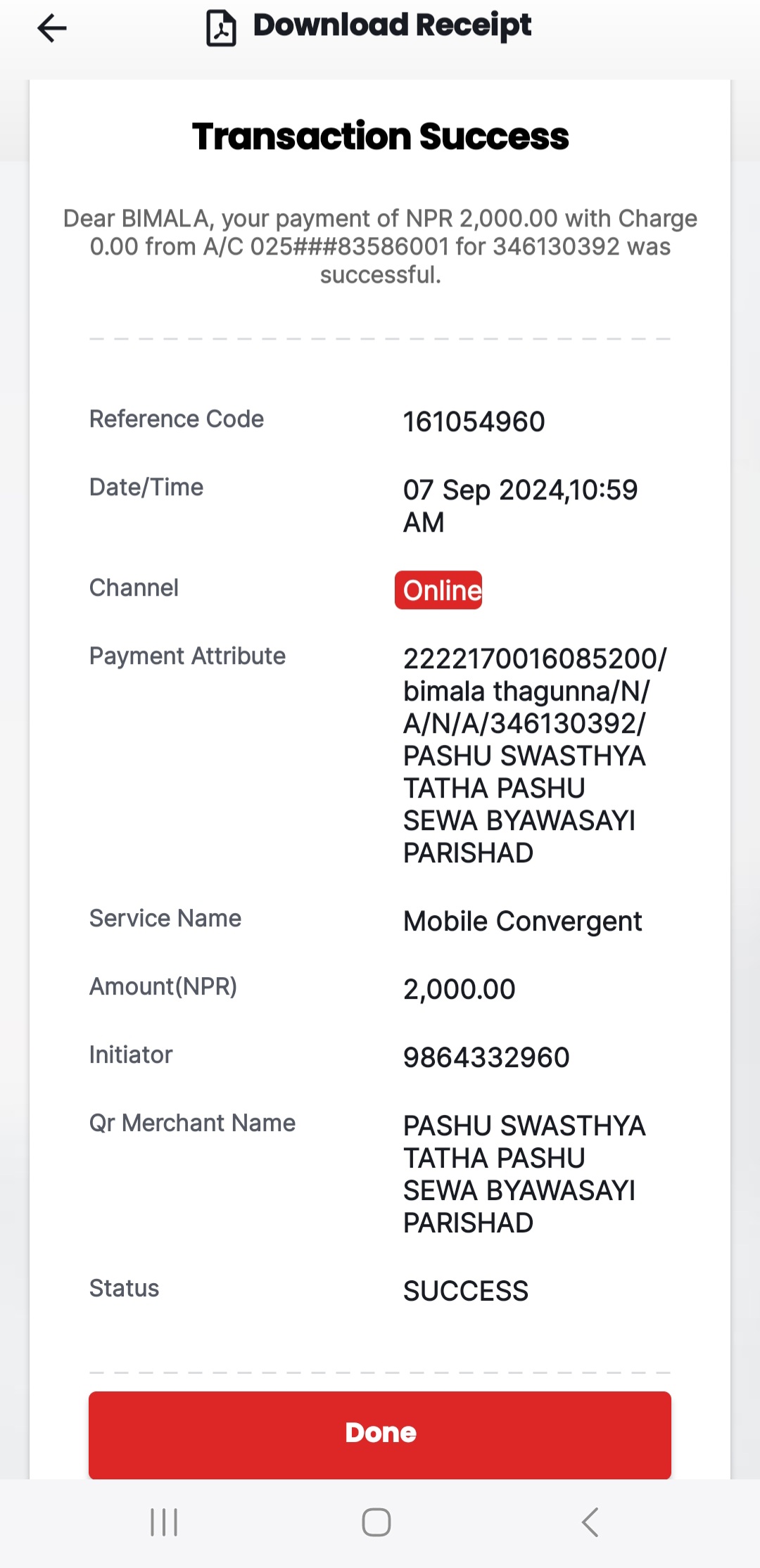Tap the Android navigation back chevron

click(x=590, y=1522)
